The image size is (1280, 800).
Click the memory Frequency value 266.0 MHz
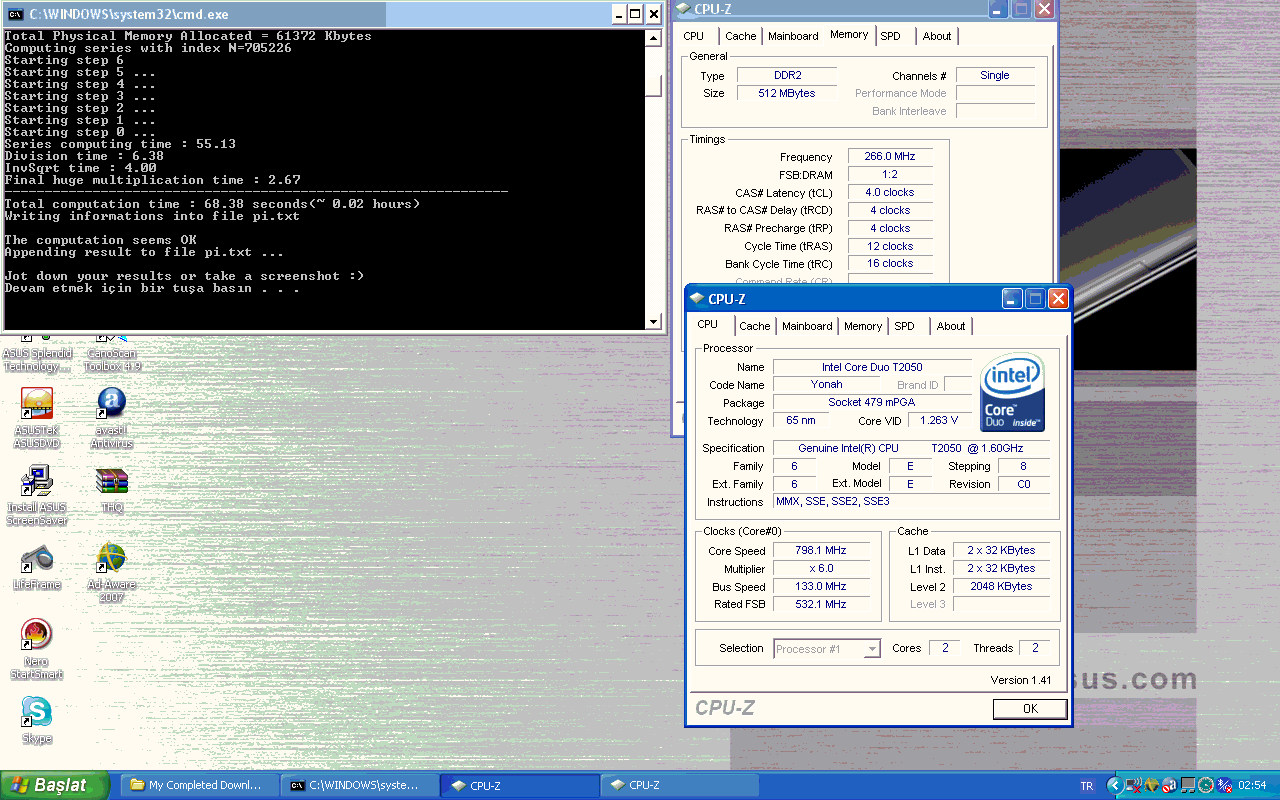point(890,157)
